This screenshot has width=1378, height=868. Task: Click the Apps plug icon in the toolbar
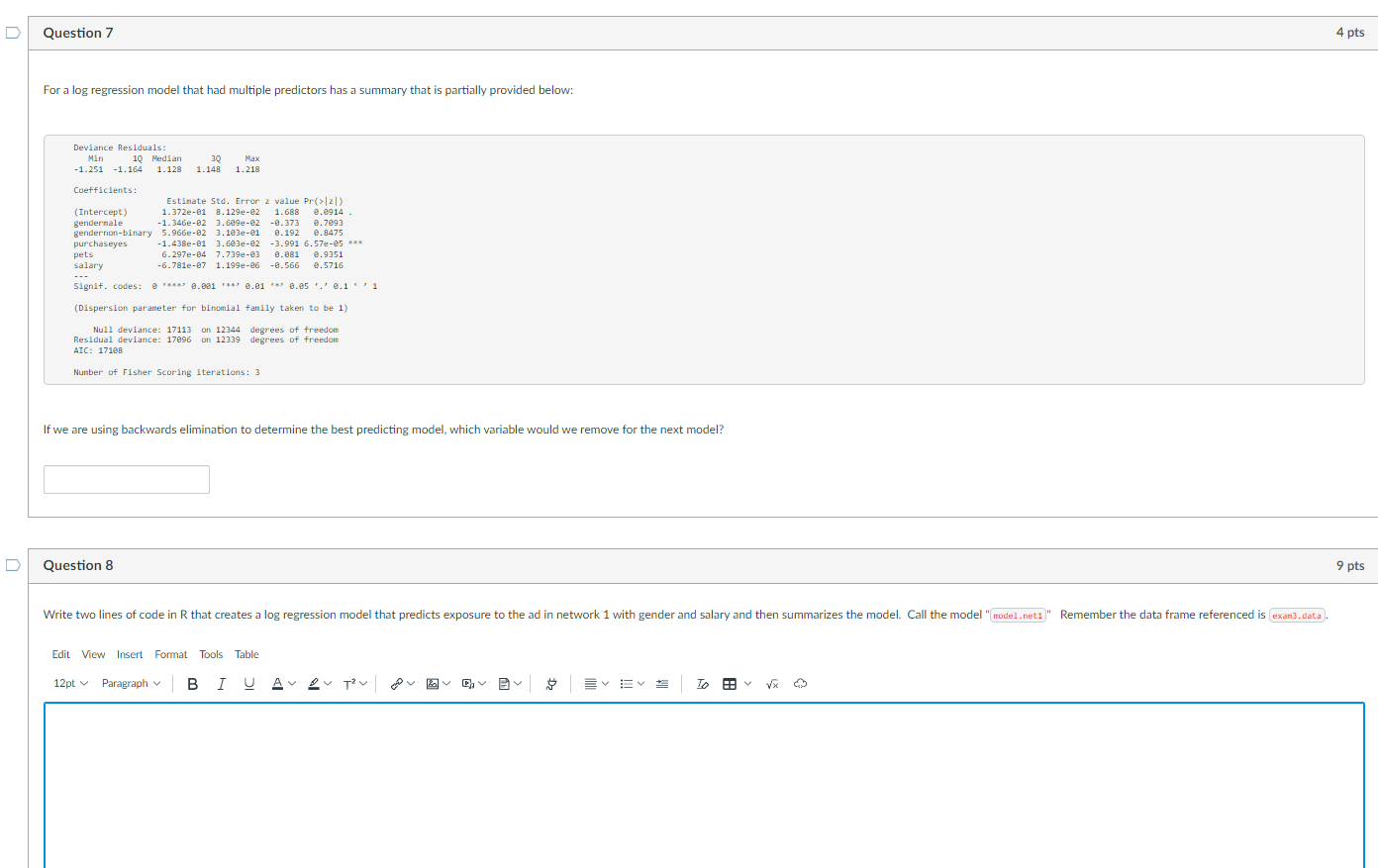coord(551,683)
